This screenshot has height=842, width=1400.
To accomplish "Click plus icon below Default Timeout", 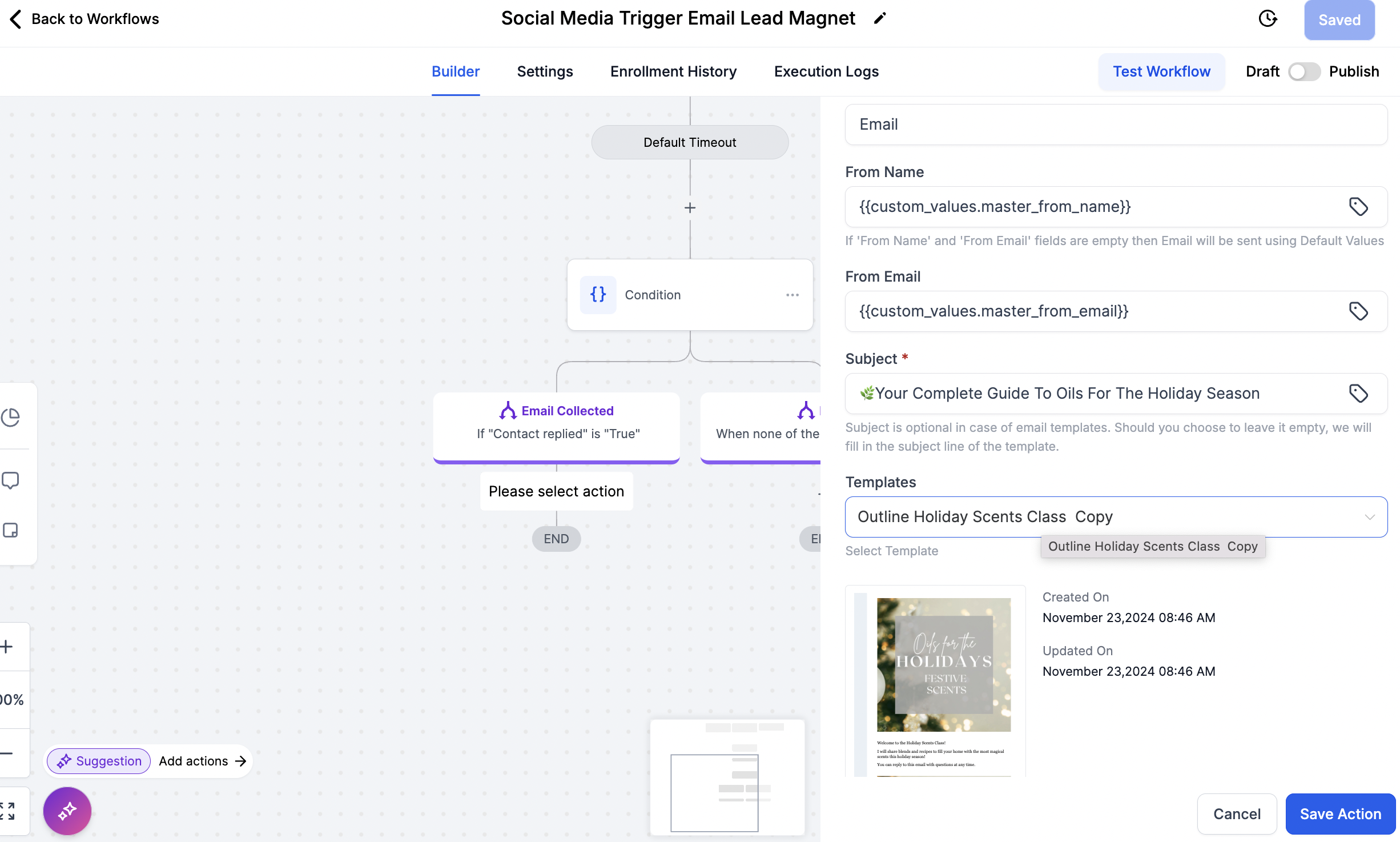I will (690, 208).
